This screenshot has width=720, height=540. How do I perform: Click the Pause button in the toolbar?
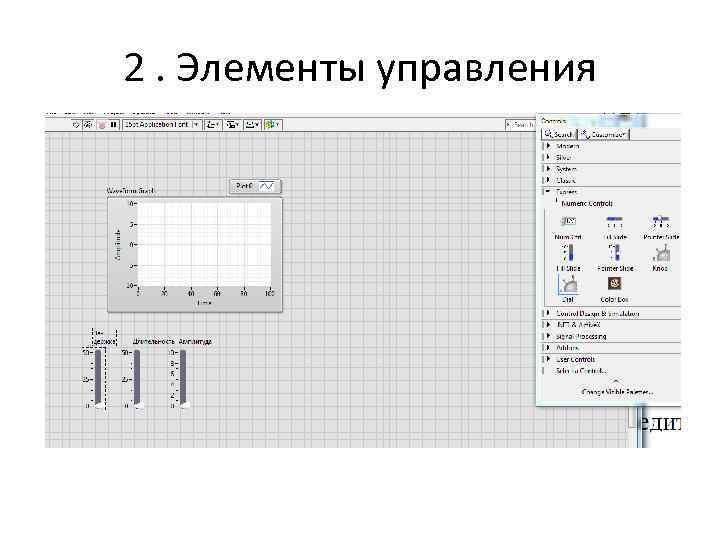(114, 124)
